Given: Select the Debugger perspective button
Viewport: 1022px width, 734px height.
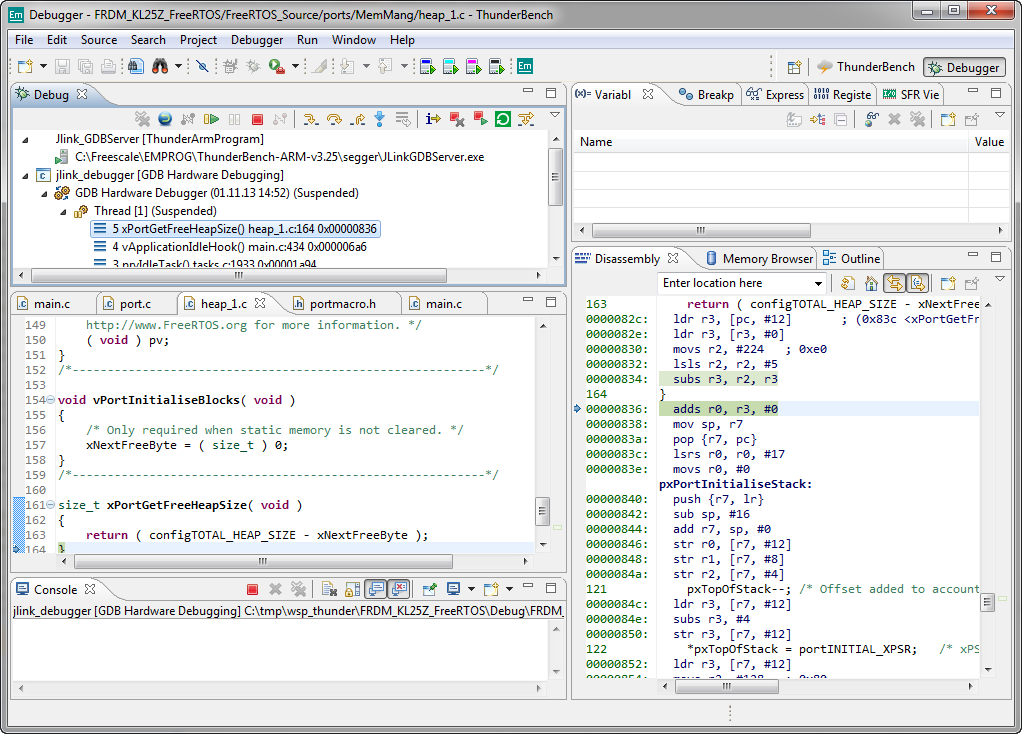Looking at the screenshot, I should 963,67.
